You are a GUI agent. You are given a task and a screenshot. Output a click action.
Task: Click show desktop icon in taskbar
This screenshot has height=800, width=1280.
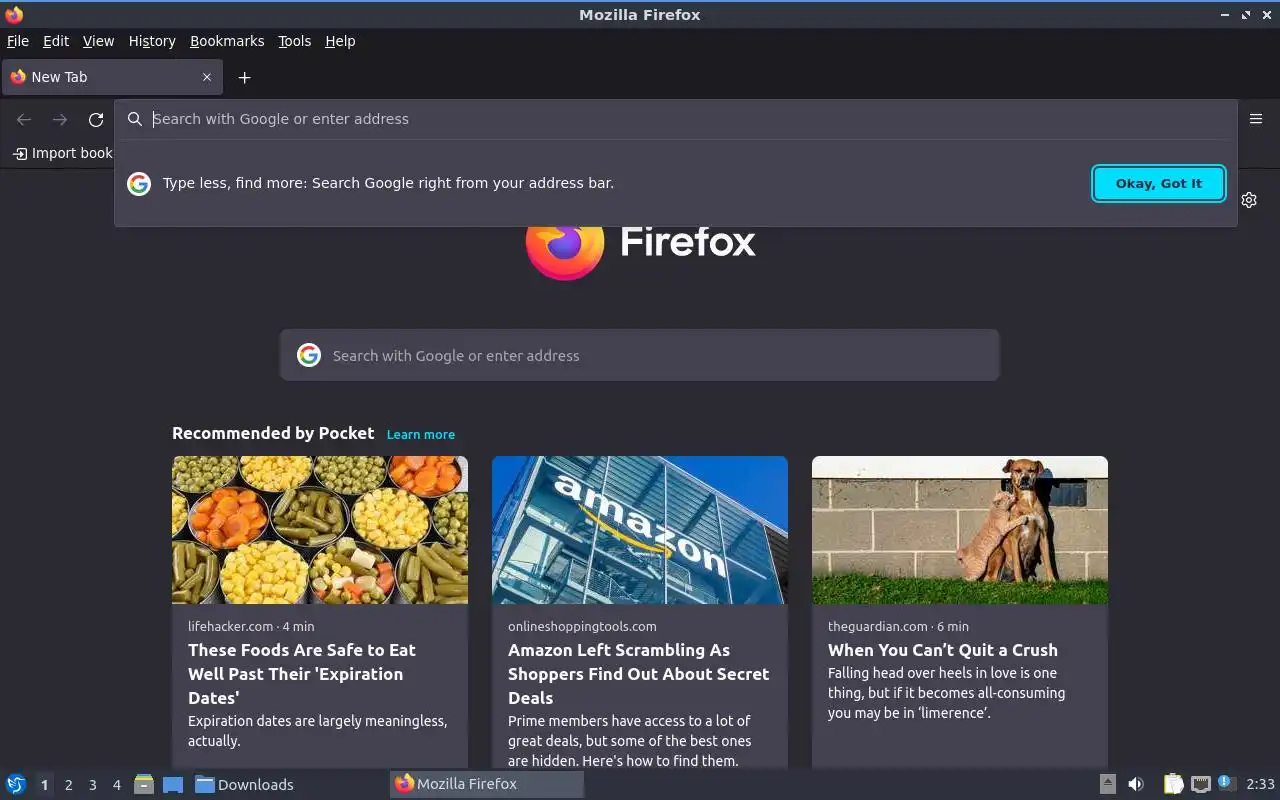pos(173,784)
